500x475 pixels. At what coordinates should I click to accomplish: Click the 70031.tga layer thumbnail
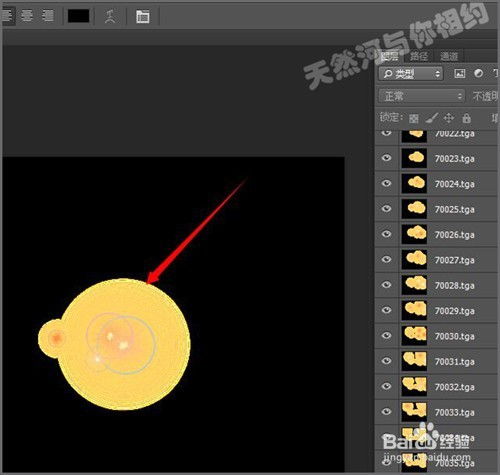click(x=414, y=361)
